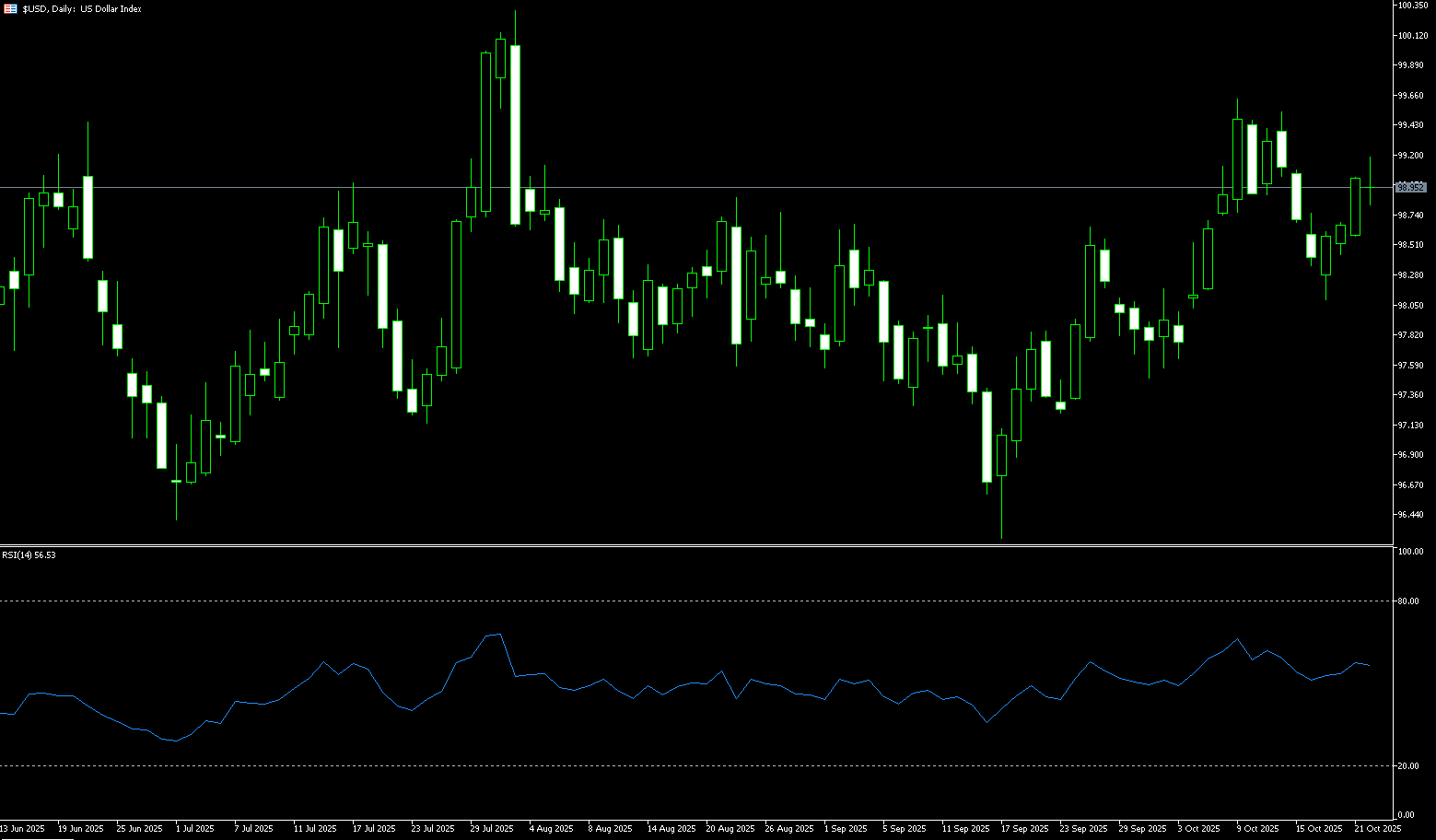Click the US Dollar Index chart title
The width and height of the screenshot is (1436, 840).
81,9
